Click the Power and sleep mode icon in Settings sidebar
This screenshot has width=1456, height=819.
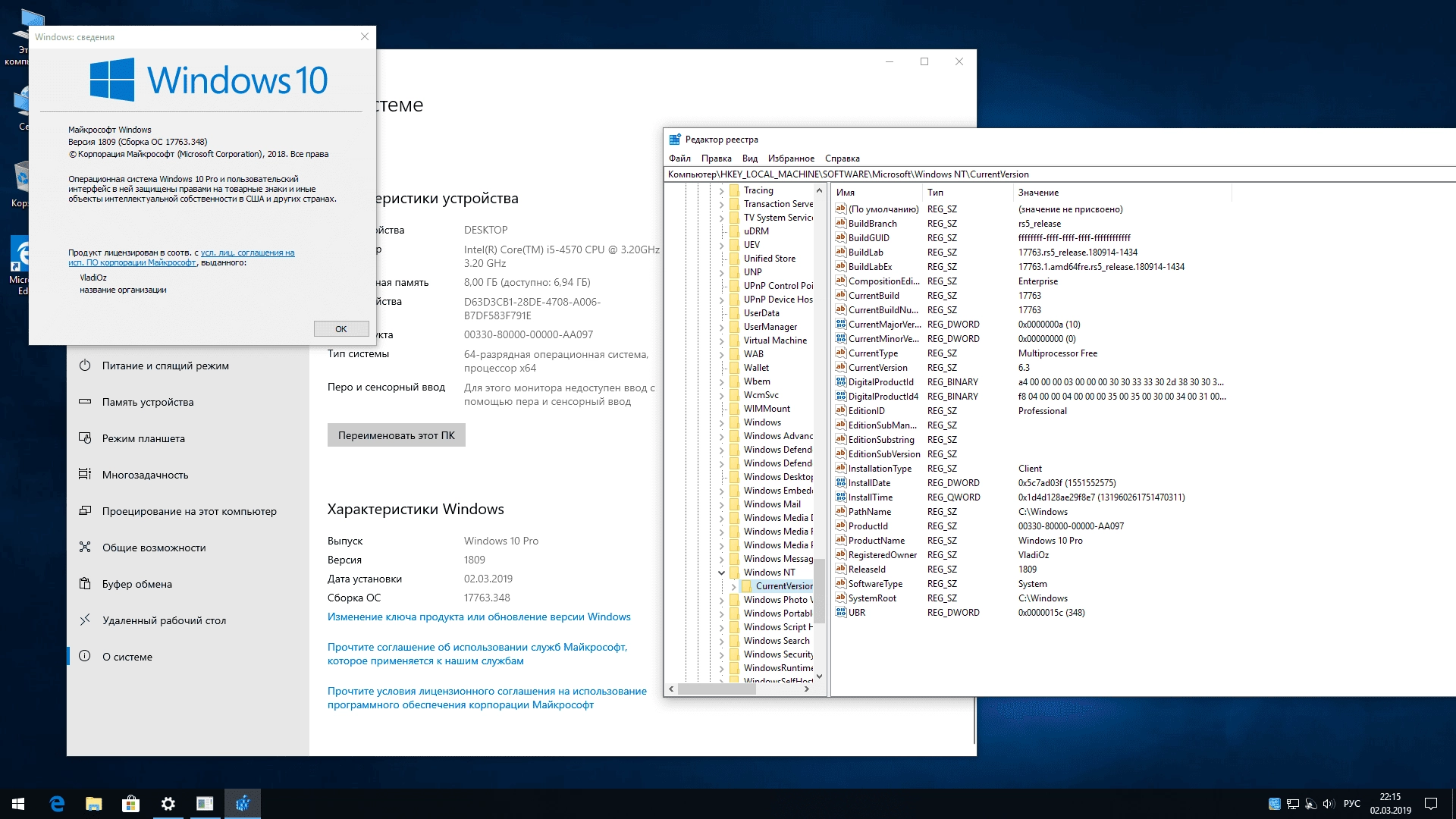coord(85,366)
